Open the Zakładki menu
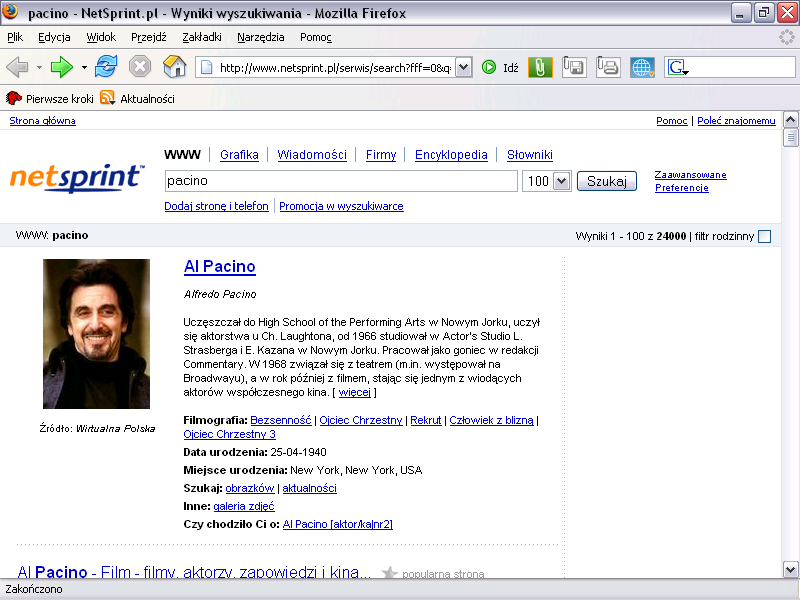Image resolution: width=800 pixels, height=600 pixels. pos(202,37)
